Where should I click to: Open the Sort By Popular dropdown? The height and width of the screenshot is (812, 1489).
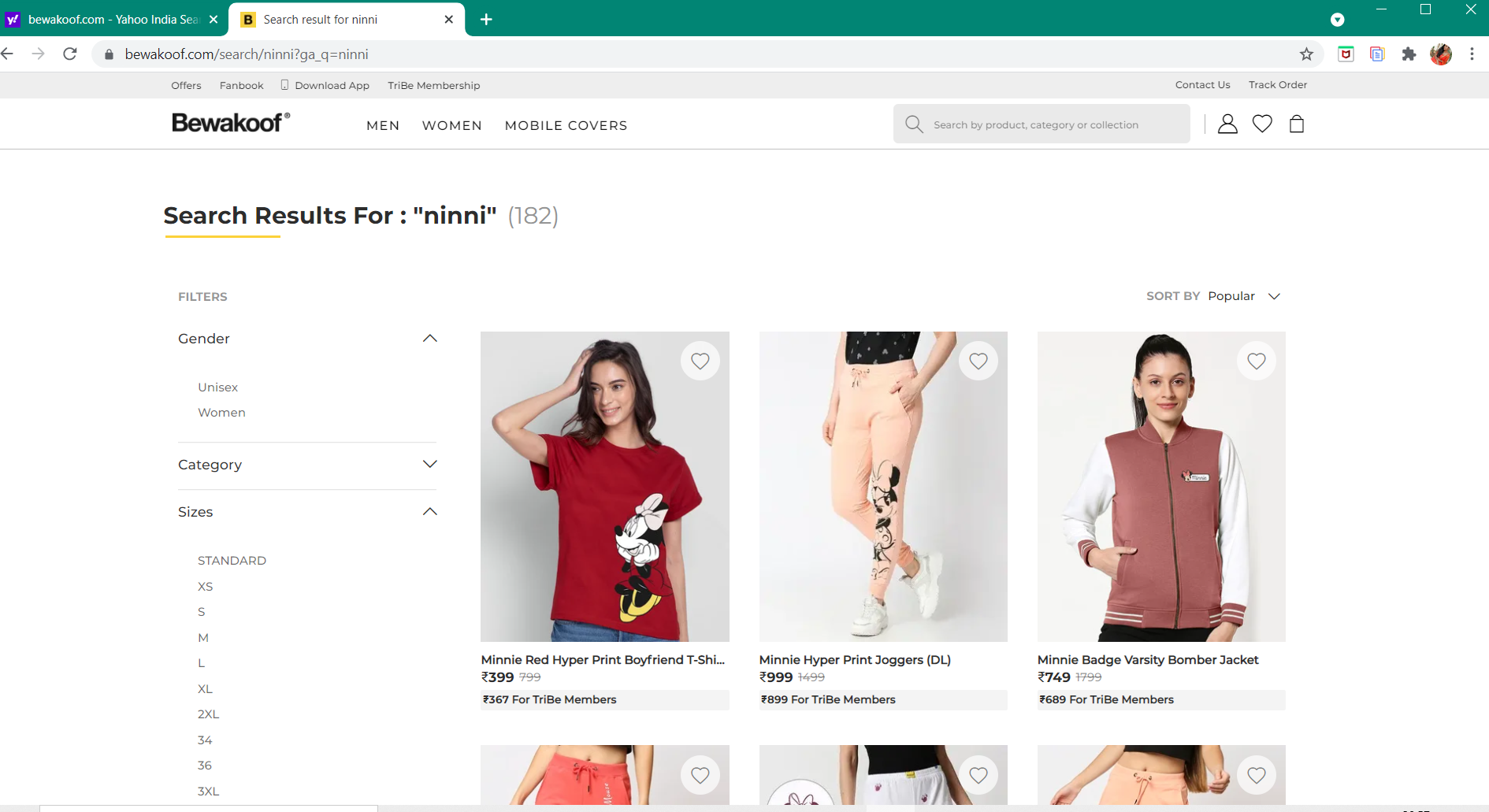tap(1243, 296)
